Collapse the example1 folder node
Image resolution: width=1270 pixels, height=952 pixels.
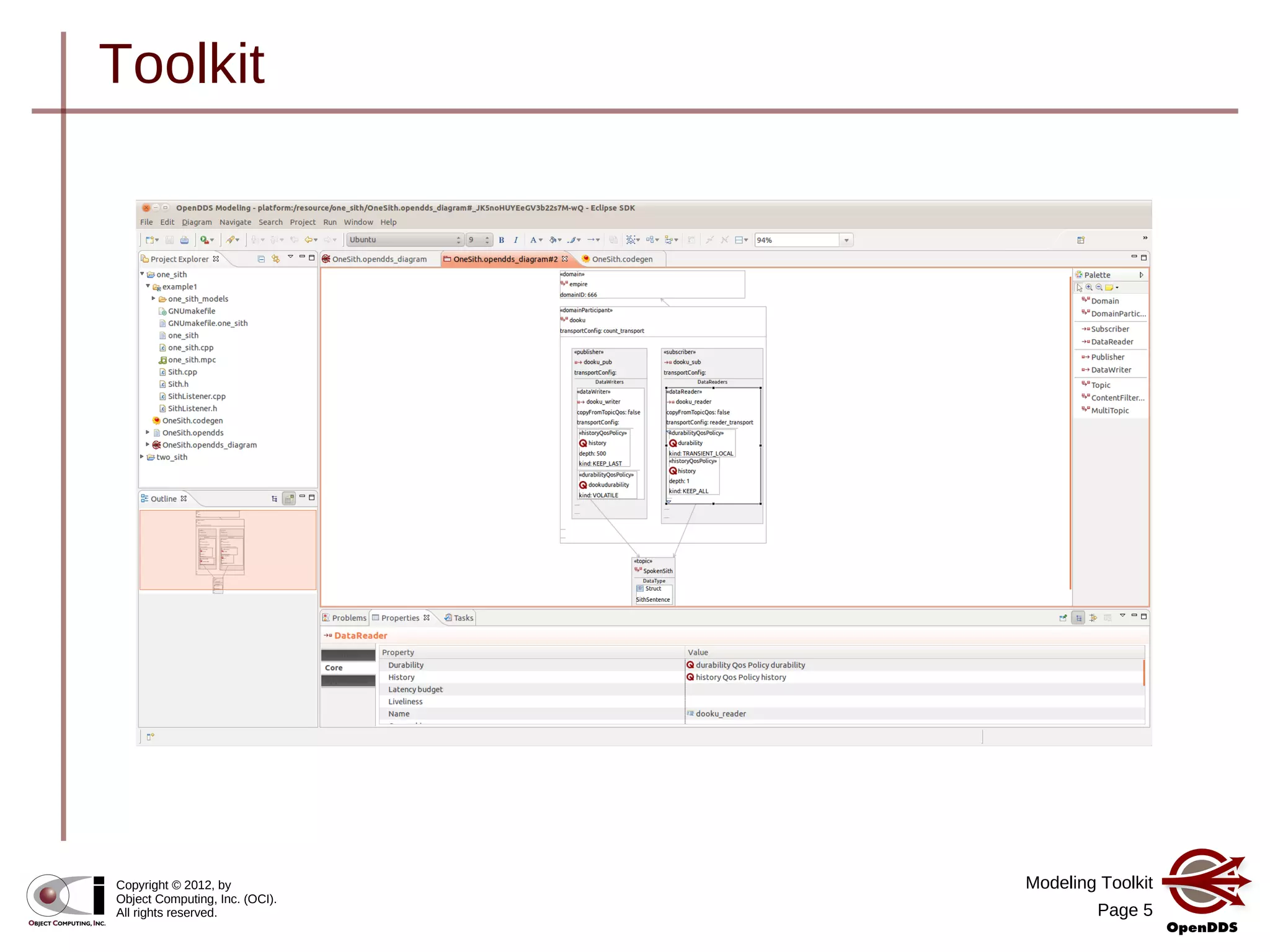click(x=148, y=286)
